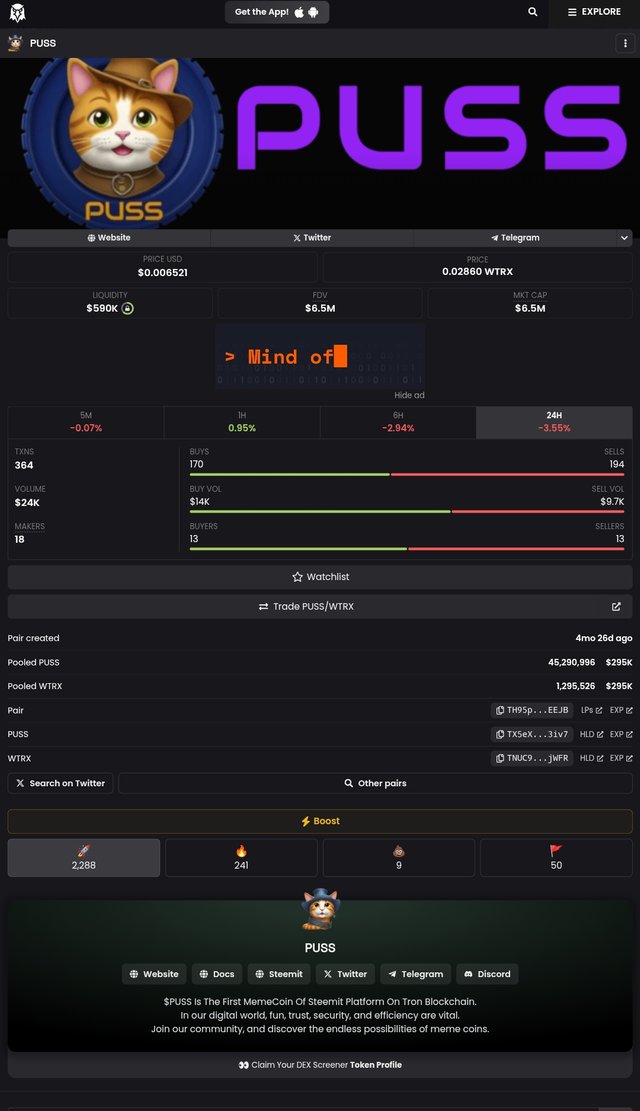Copy the PUSS address TX5eX...3iv7

pyautogui.click(x=532, y=734)
